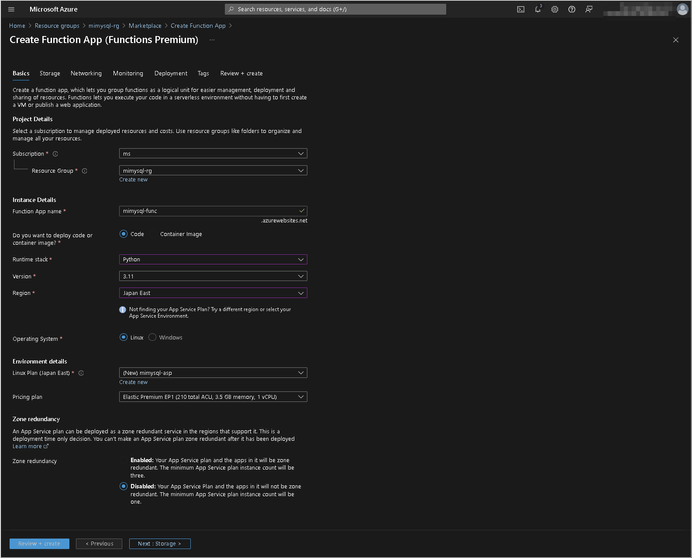Choose Linux operating system
692x558 pixels.
pyautogui.click(x=124, y=337)
